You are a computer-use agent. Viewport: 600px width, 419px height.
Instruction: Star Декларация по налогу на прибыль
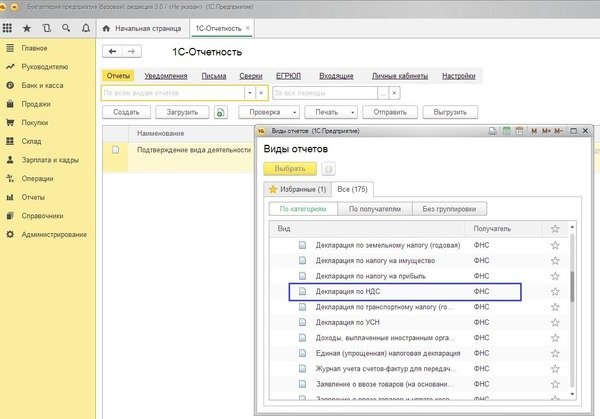(555, 276)
